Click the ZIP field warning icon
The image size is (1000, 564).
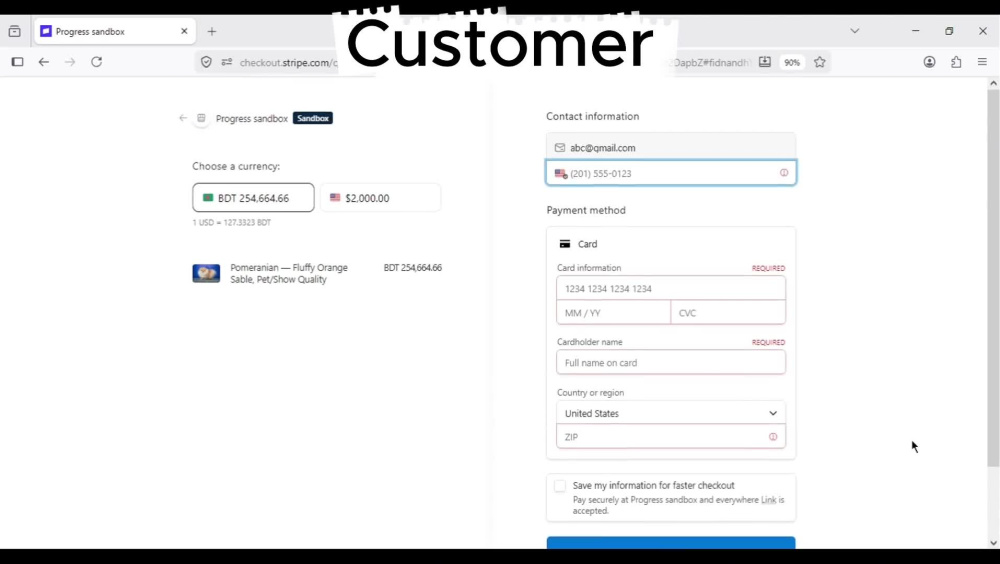point(773,437)
